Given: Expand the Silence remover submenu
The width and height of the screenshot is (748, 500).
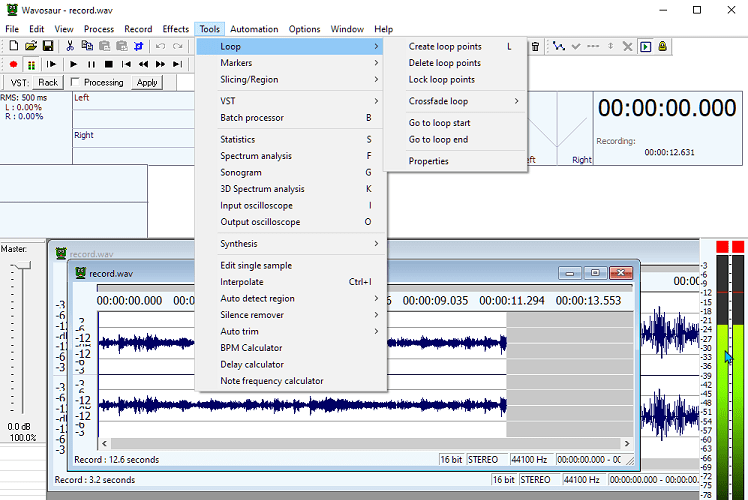Looking at the screenshot, I should point(291,315).
